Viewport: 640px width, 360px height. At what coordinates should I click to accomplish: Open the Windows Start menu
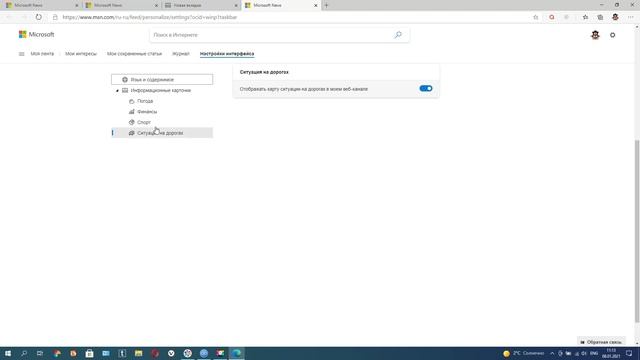7,353
